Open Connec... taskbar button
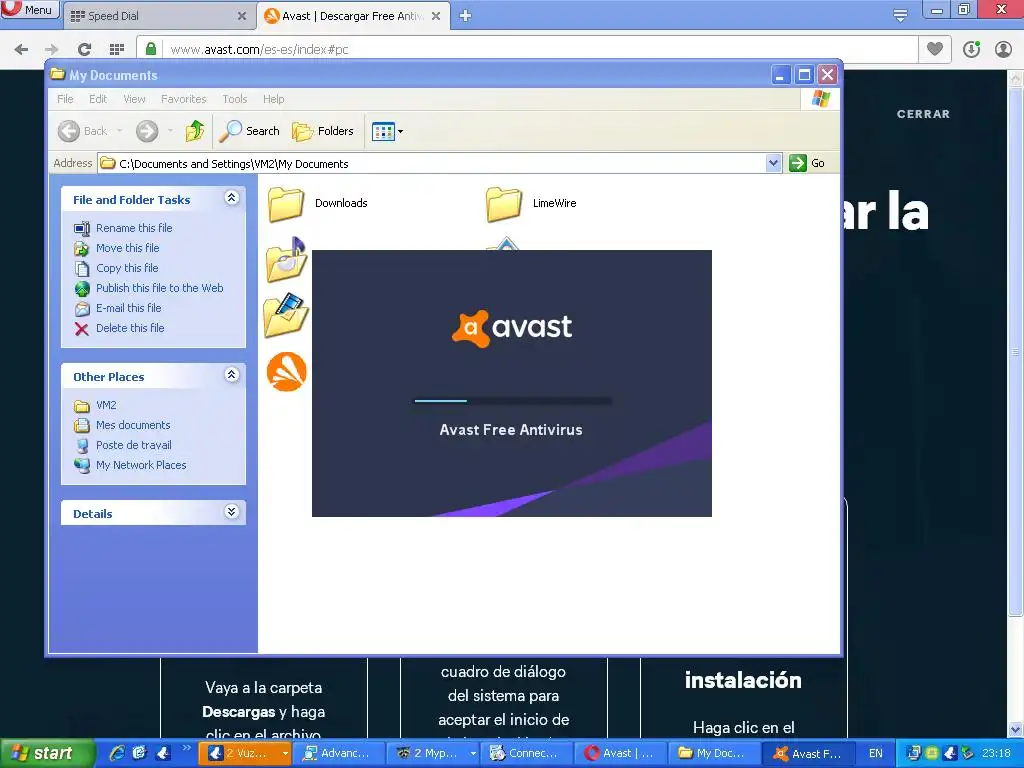 527,753
